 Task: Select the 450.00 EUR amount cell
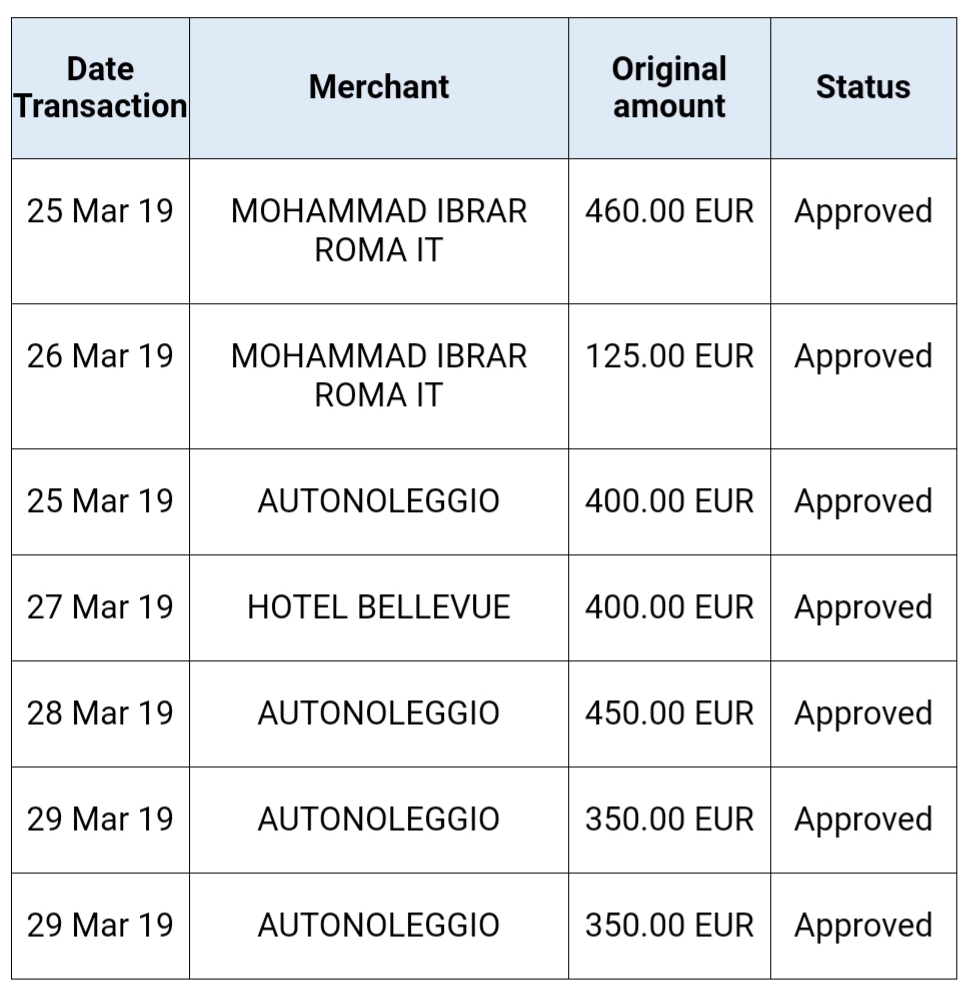click(x=669, y=714)
